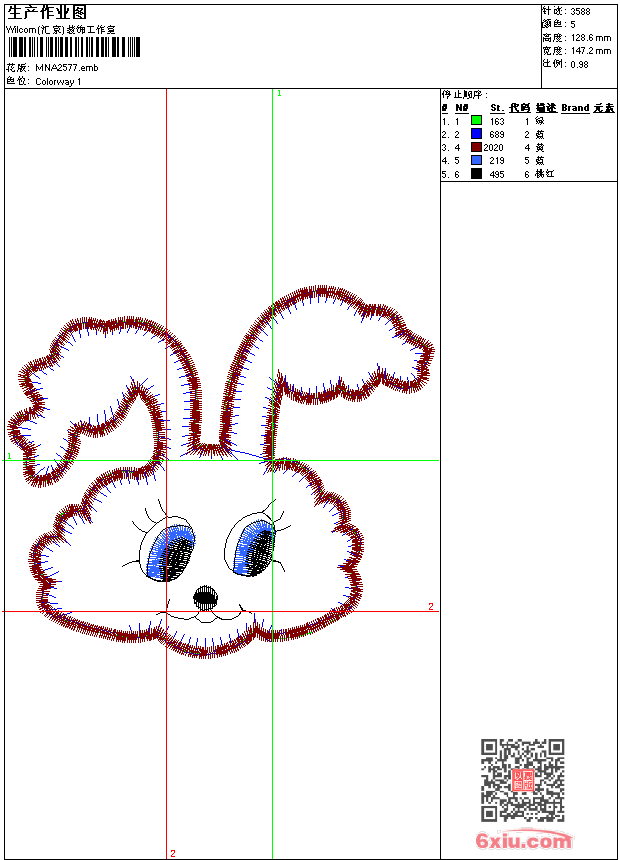The image size is (620, 860).
Task: Click stitch count 2020 in stop table
Action: [493, 148]
